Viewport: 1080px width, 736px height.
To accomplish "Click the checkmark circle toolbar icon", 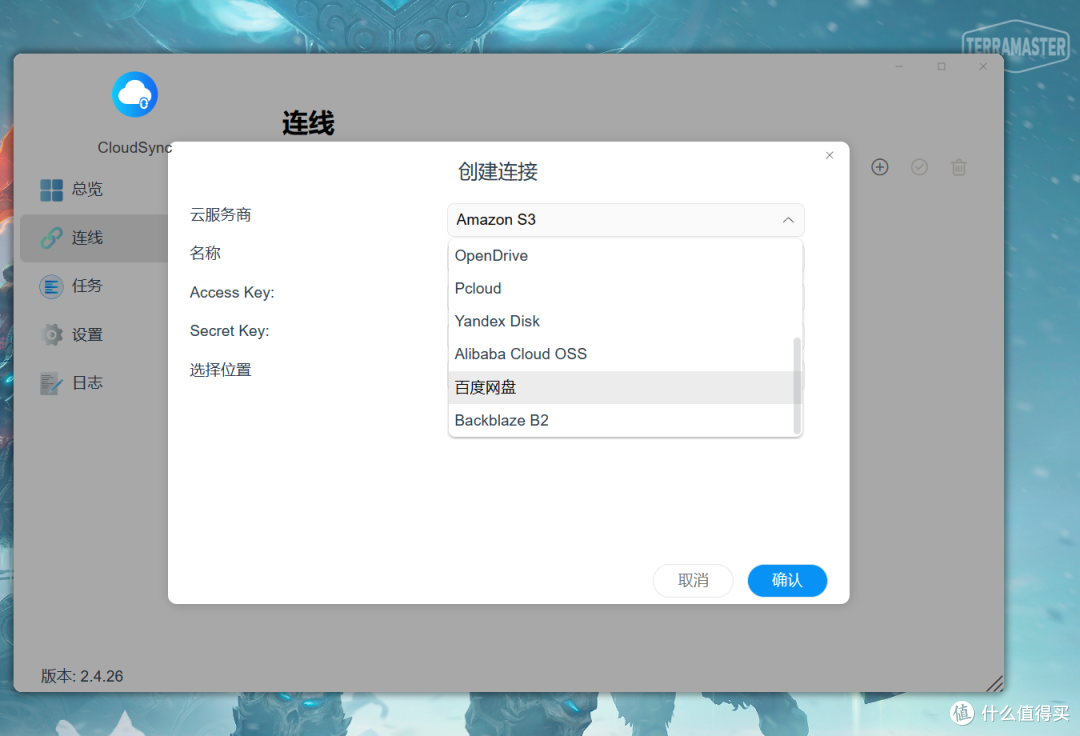I will [920, 167].
